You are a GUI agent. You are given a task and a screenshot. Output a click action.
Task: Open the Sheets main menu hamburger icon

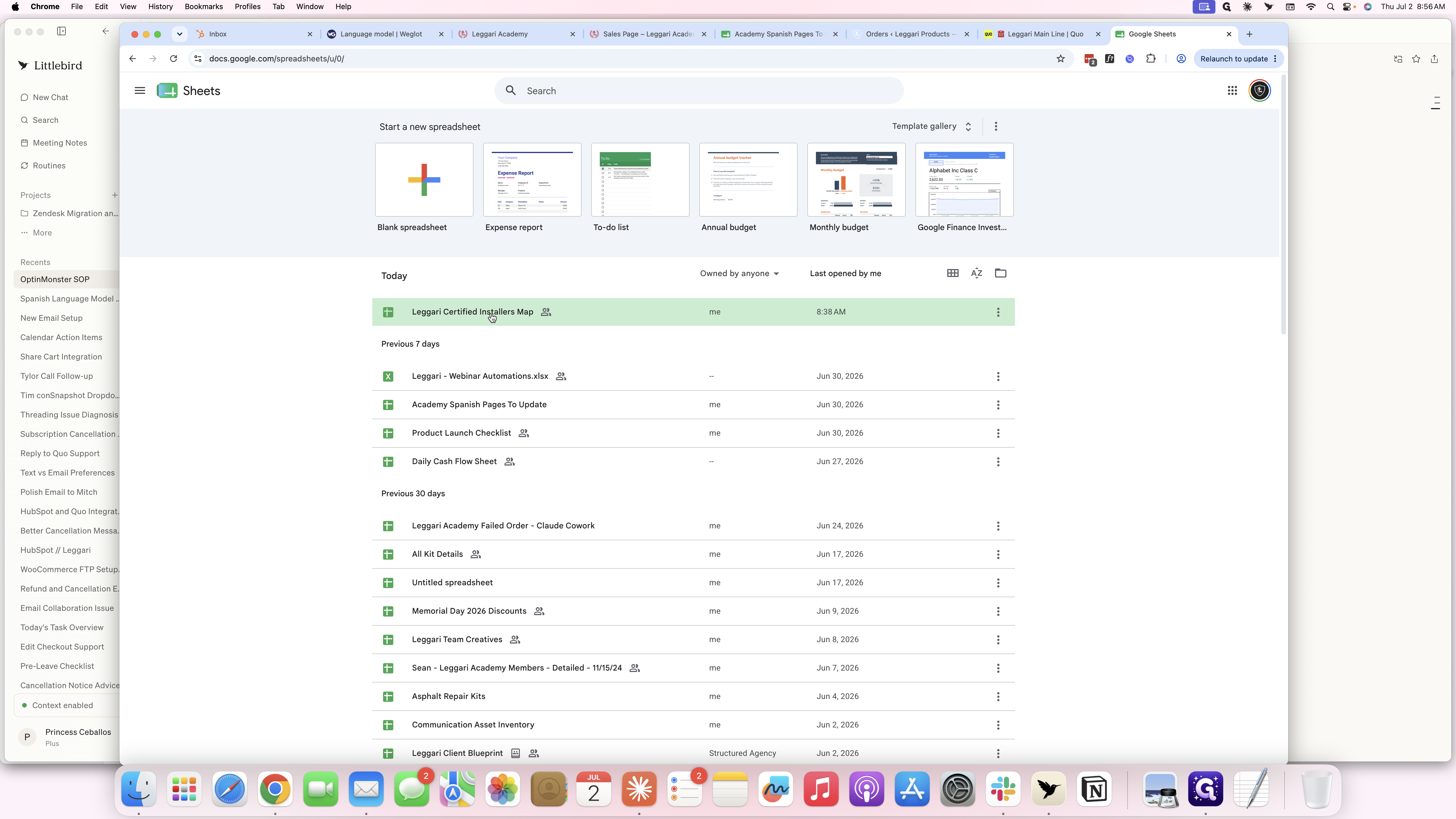[x=140, y=90]
